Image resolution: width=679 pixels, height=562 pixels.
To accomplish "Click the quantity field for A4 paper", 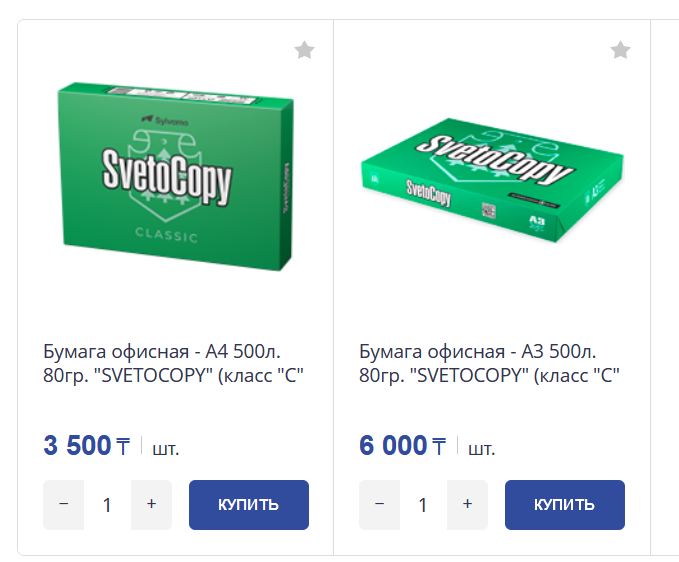I will (108, 505).
